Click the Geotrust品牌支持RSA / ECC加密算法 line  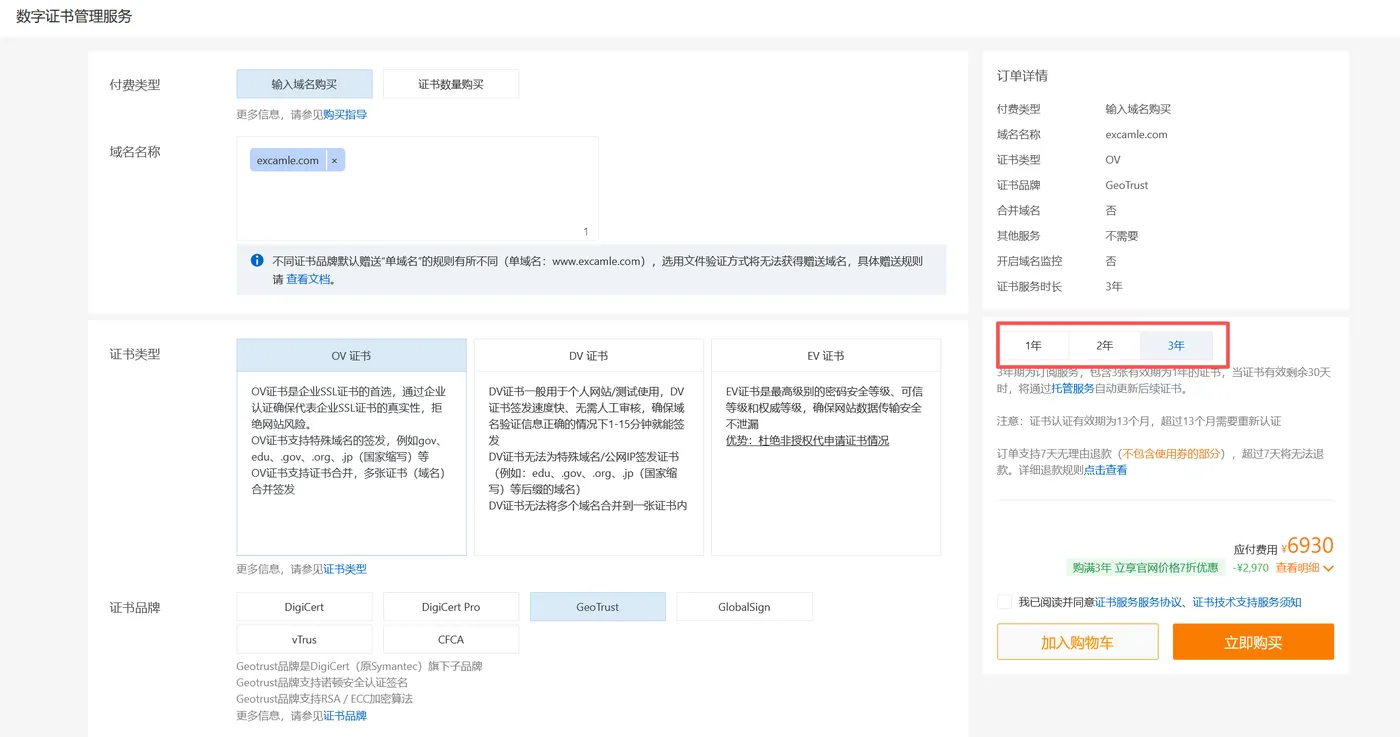tap(325, 698)
